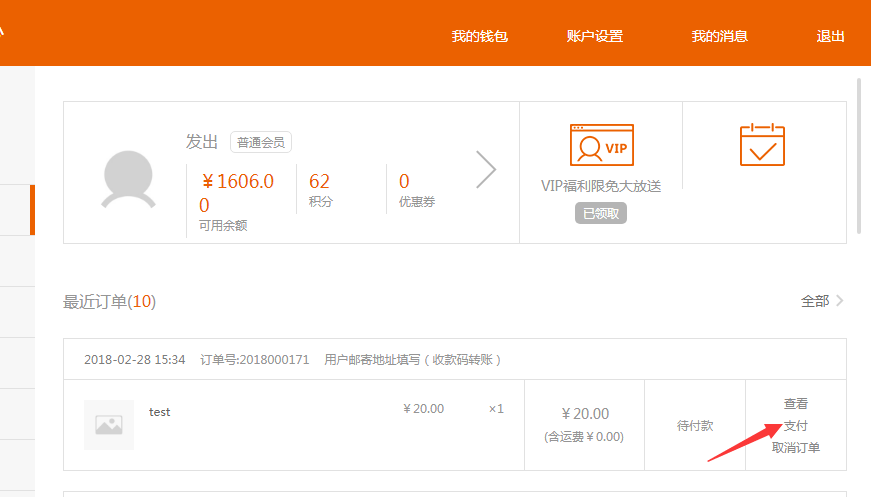Click 支付 to pay for order
The width and height of the screenshot is (871, 497).
pyautogui.click(x=796, y=426)
